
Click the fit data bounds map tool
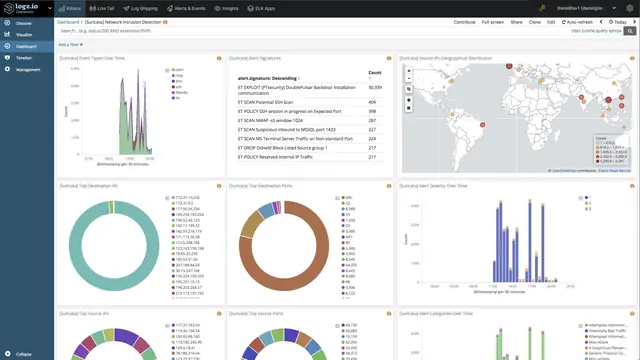409,89
